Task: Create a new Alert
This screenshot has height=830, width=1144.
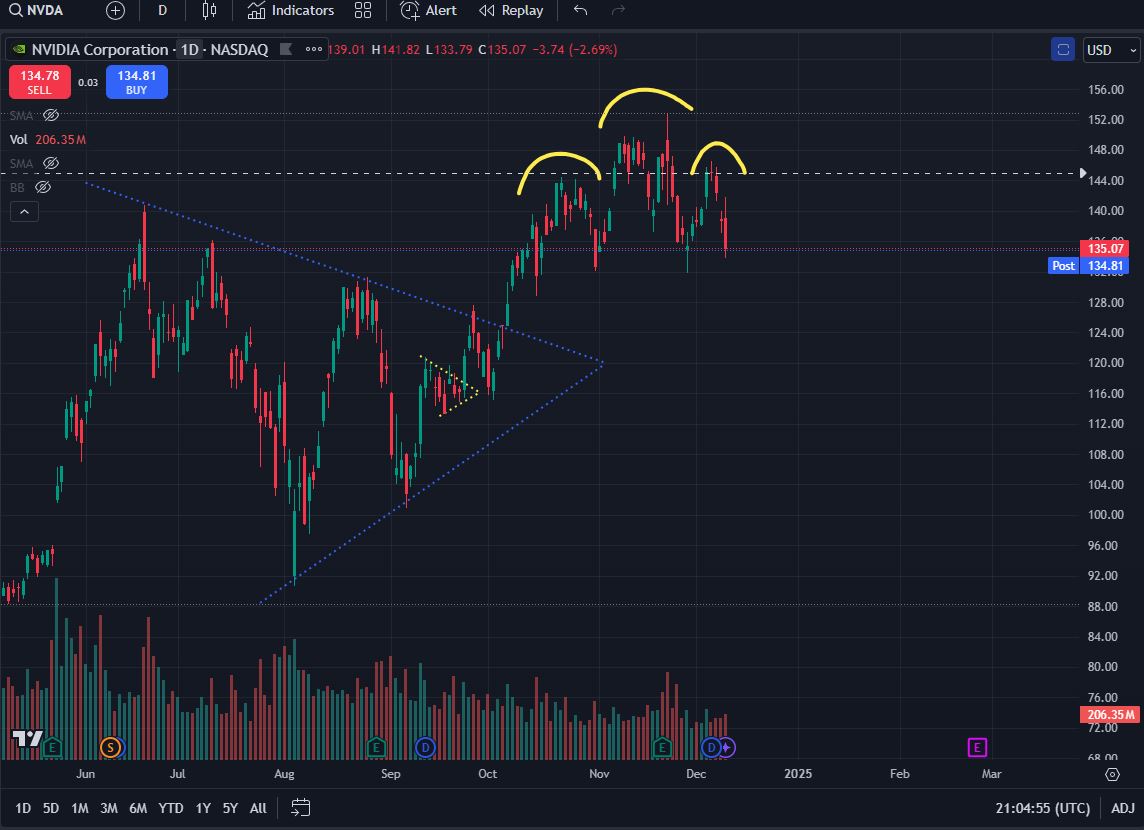Action: coord(428,10)
